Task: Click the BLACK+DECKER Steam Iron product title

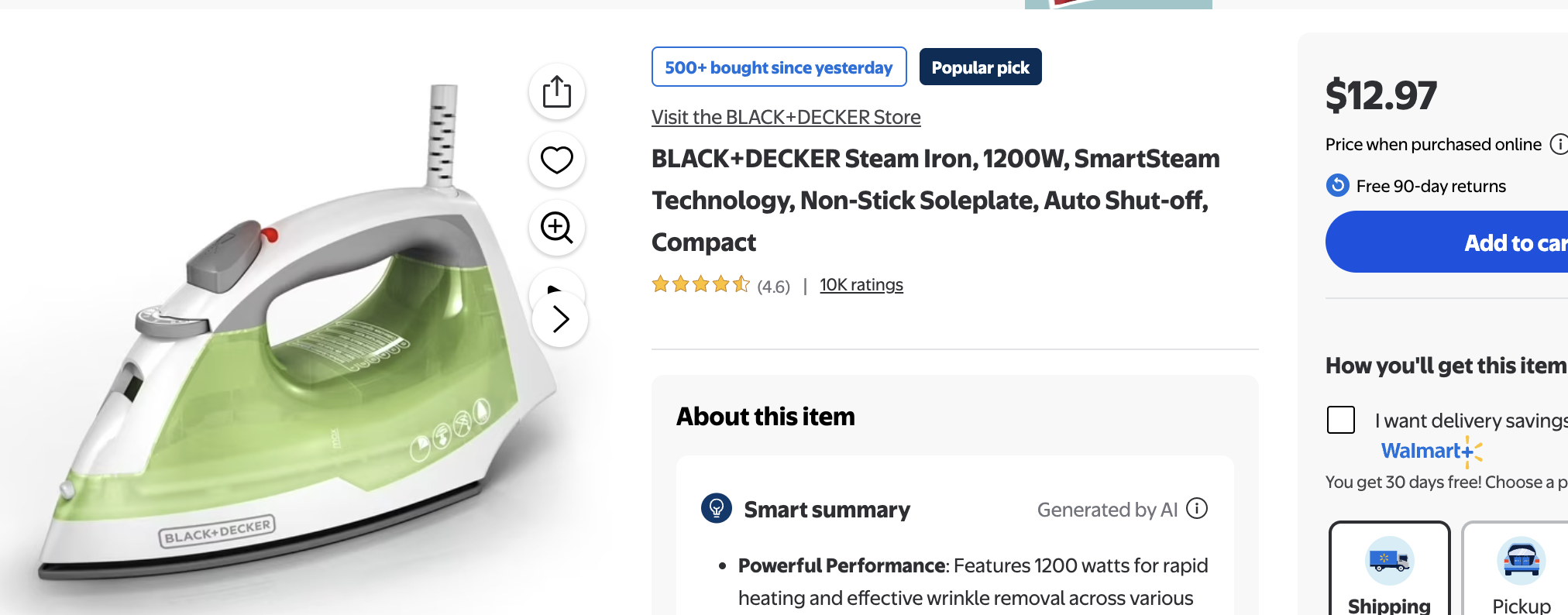Action: [x=935, y=200]
